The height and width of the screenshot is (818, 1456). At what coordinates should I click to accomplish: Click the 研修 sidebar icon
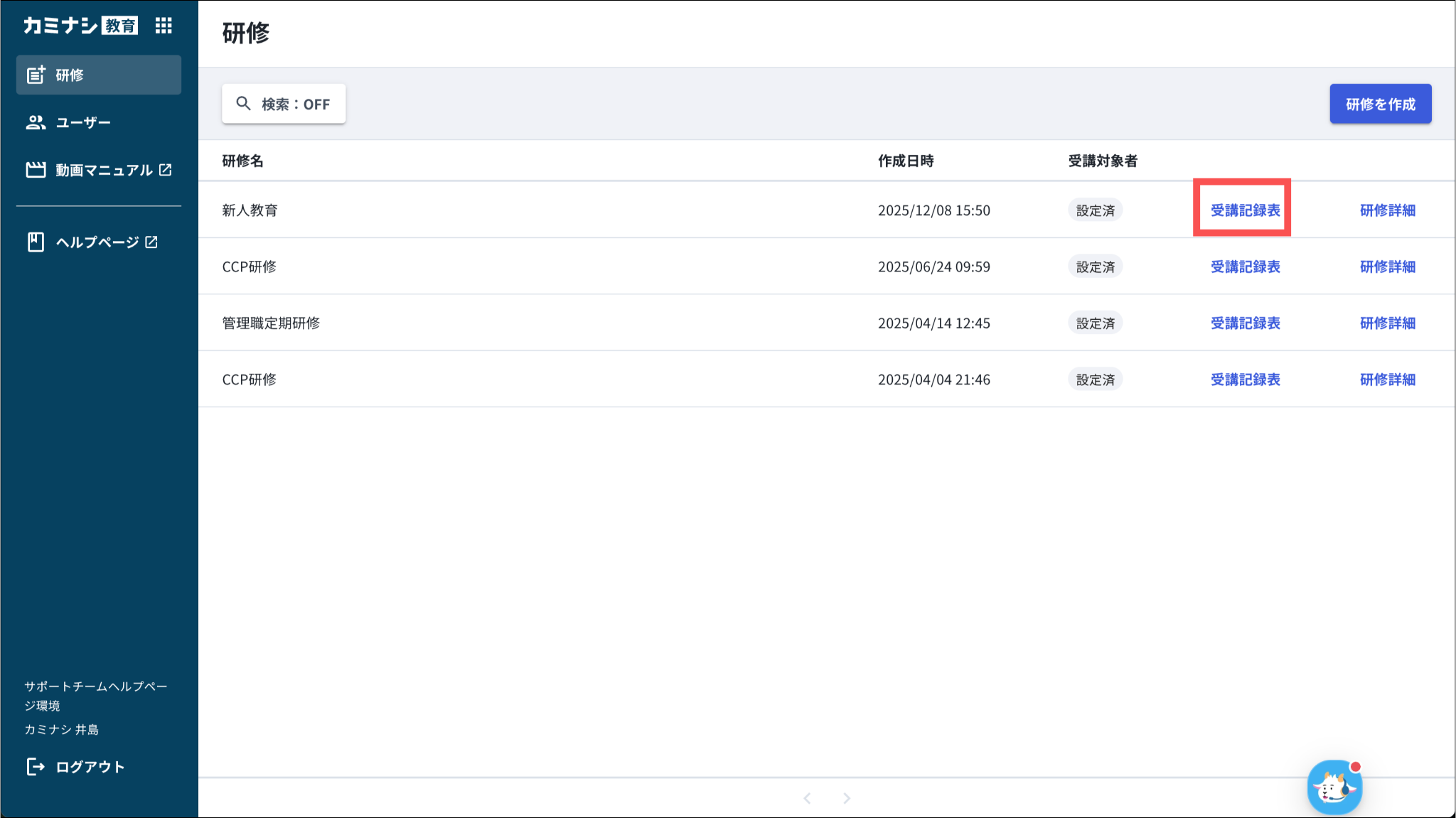pyautogui.click(x=36, y=75)
